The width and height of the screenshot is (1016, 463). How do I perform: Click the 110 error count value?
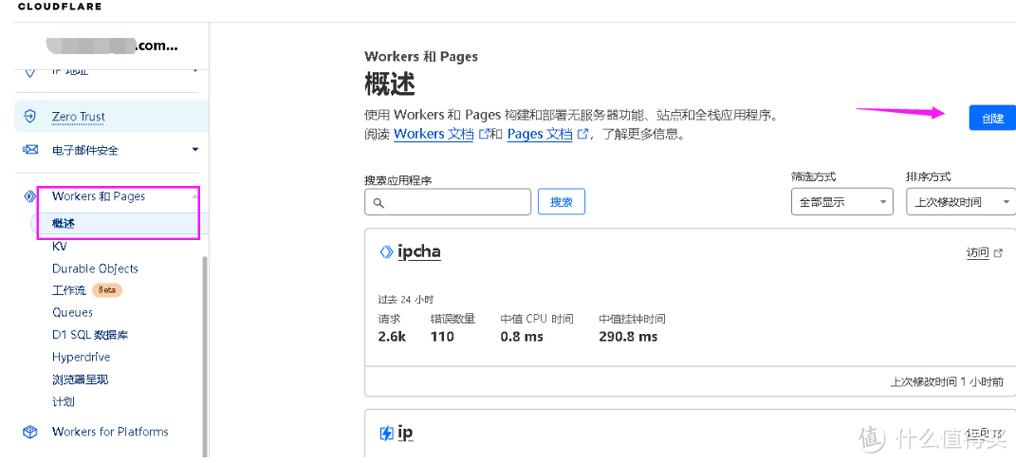[x=442, y=337]
